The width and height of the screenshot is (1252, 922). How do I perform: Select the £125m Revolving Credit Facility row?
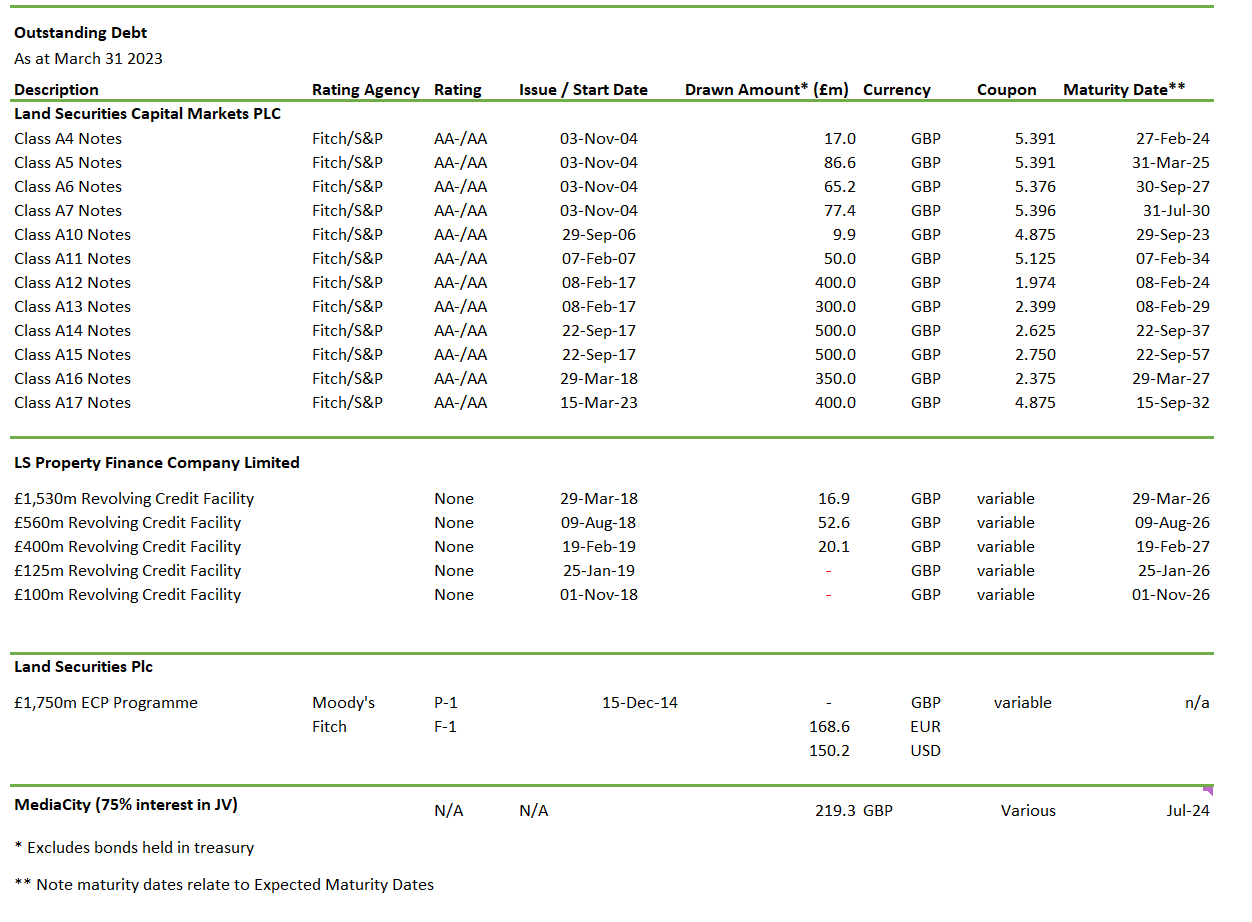point(127,570)
